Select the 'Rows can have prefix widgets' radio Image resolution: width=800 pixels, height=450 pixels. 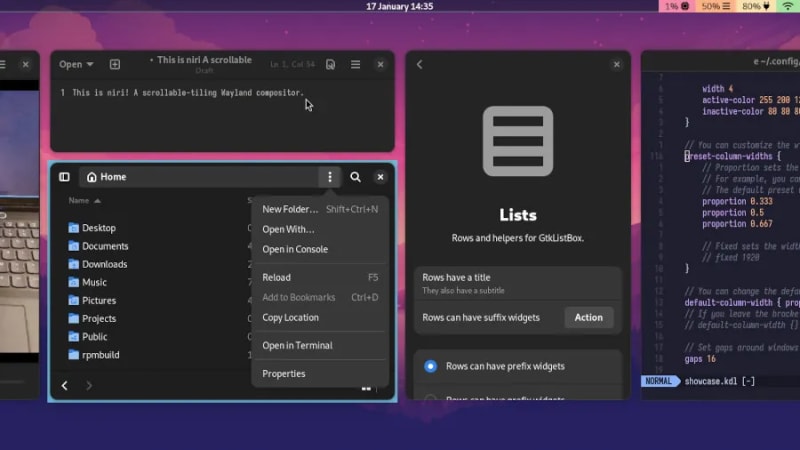[430, 366]
